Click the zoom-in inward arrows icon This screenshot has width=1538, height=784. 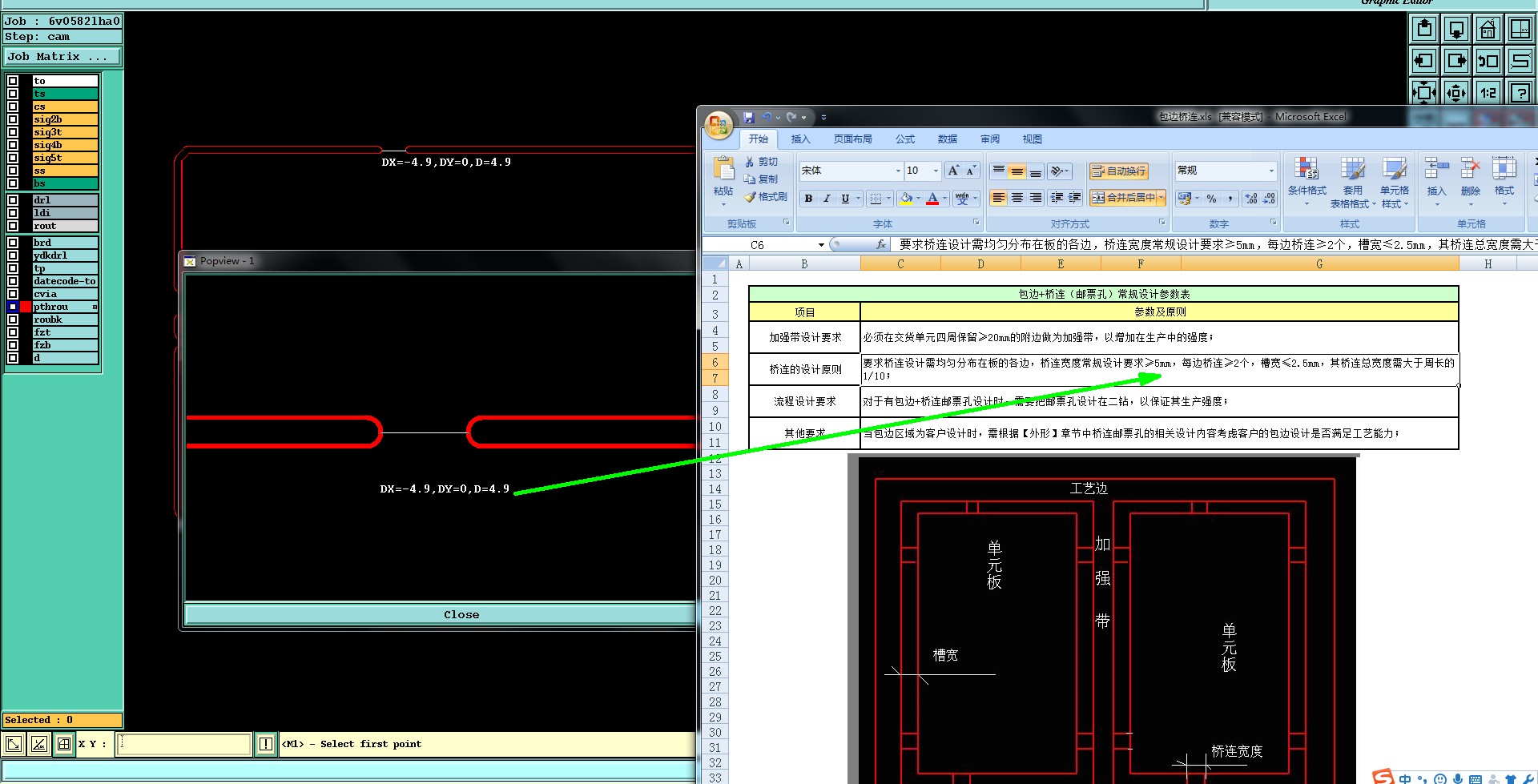click(x=1424, y=92)
